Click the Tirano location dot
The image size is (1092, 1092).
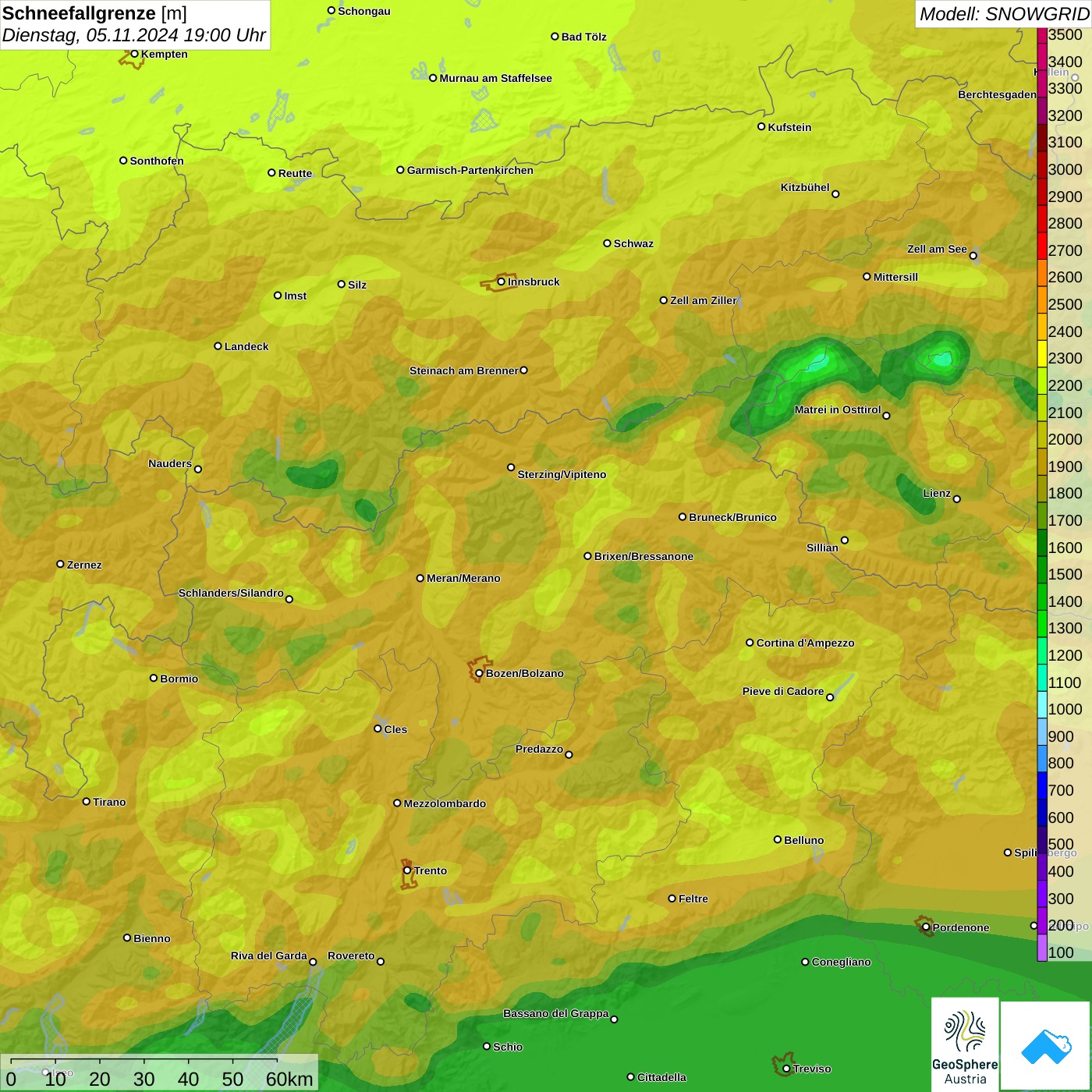pyautogui.click(x=87, y=801)
